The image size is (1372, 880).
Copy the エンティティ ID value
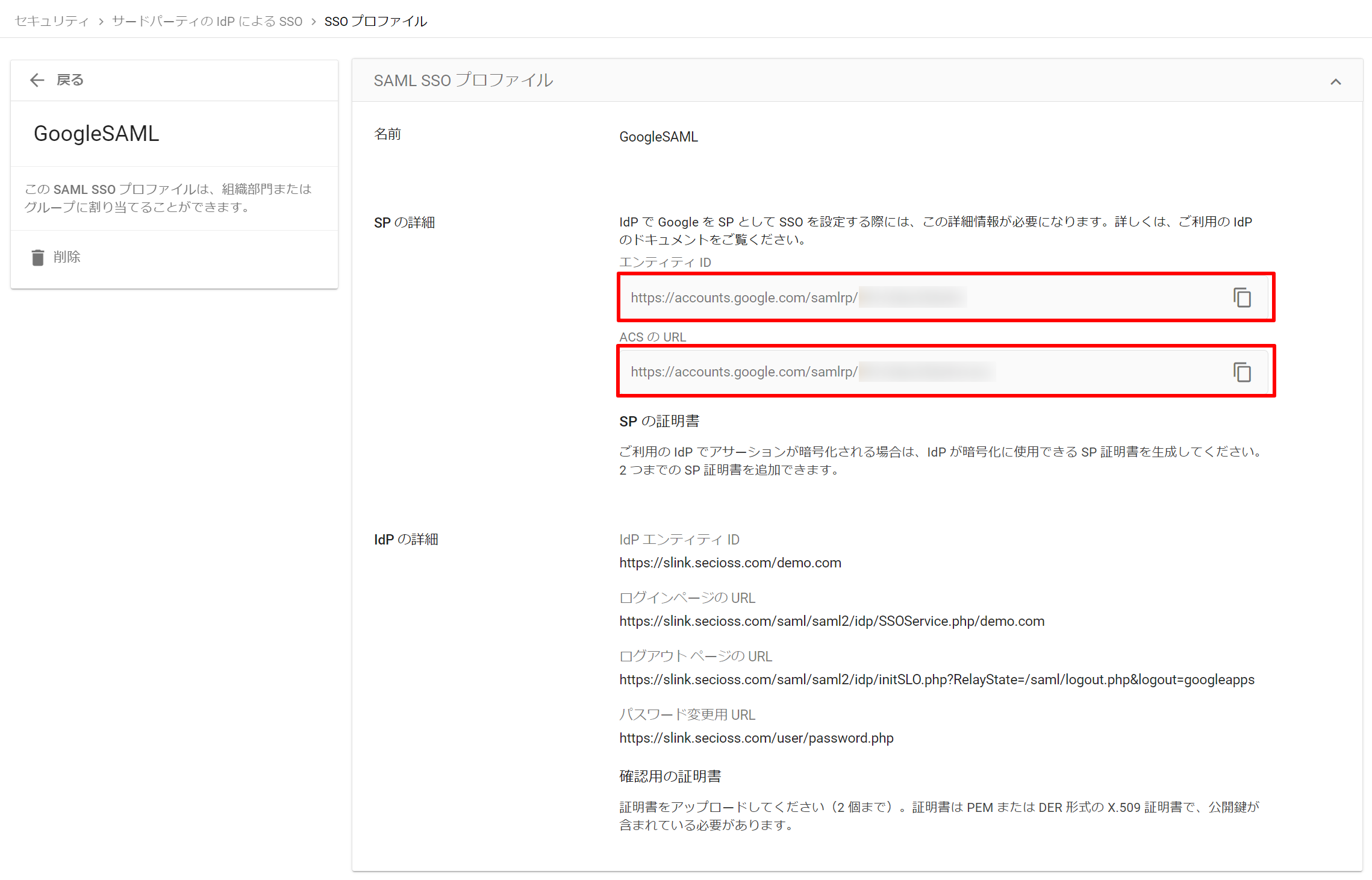click(1242, 298)
